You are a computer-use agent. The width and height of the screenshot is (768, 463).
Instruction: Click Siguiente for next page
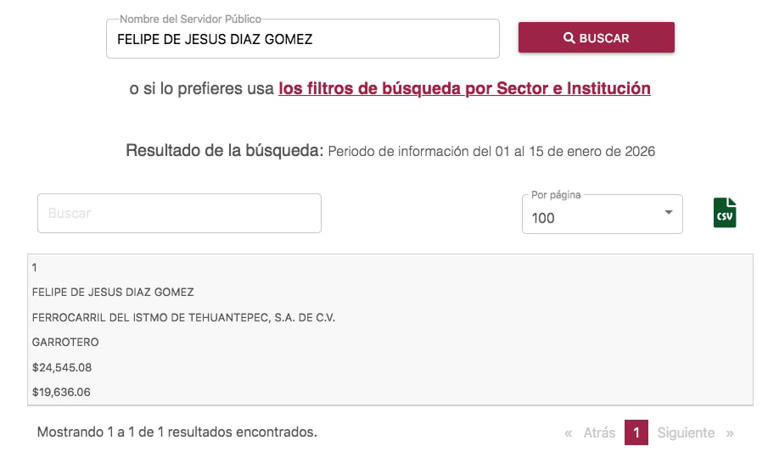tap(686, 433)
